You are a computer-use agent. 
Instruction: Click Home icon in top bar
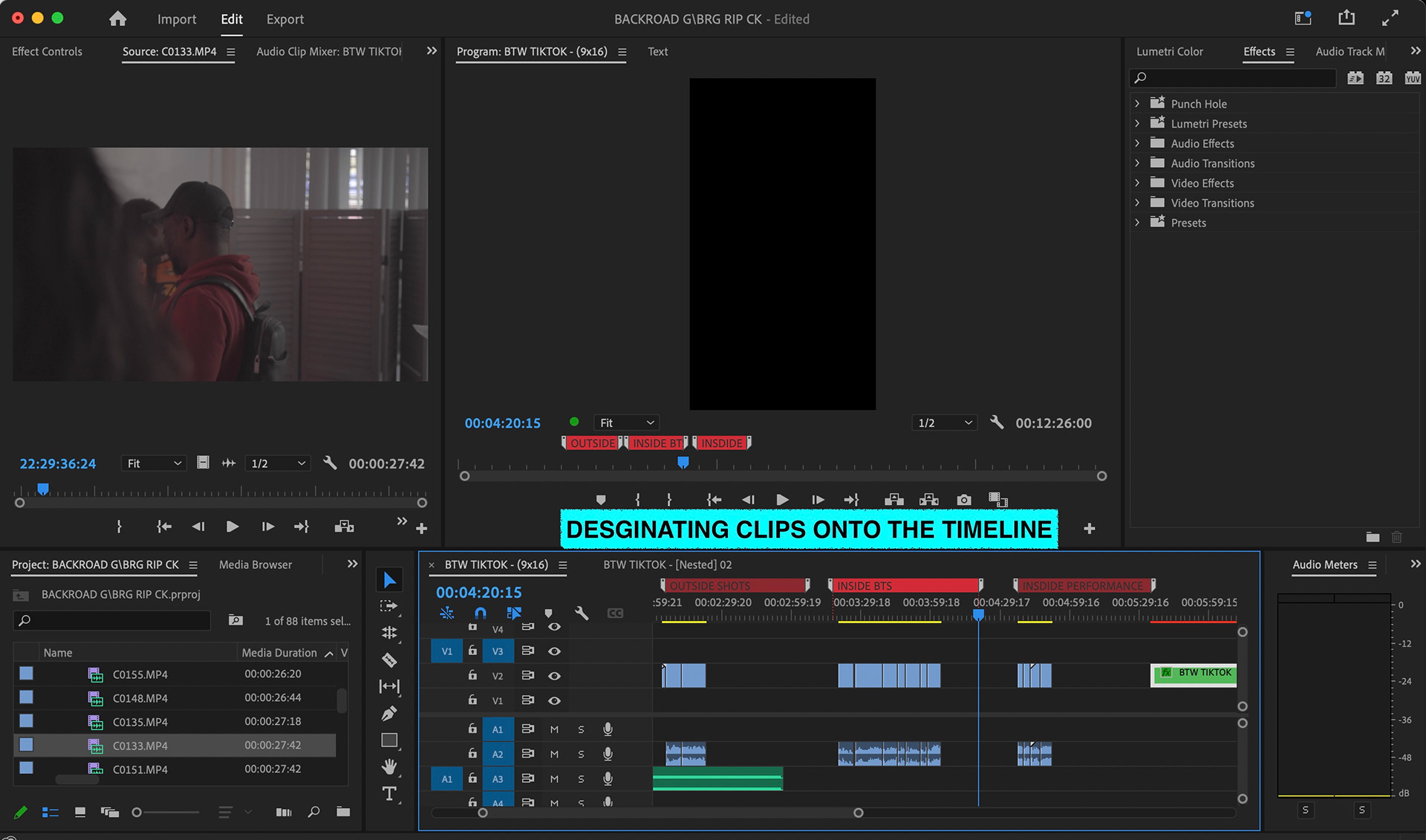coord(117,19)
